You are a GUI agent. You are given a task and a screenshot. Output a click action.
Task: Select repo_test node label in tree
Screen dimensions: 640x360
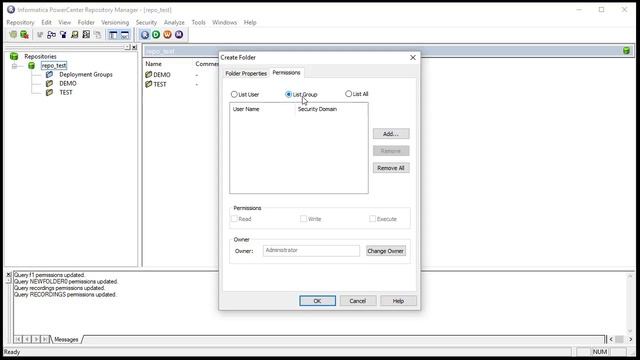tap(54, 65)
